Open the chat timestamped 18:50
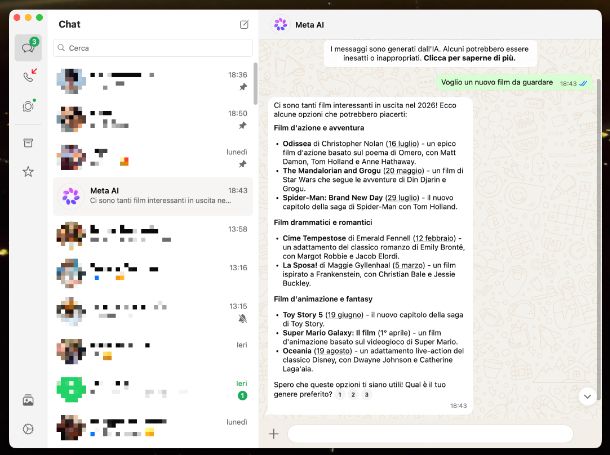This screenshot has height=455, width=610. click(x=153, y=119)
